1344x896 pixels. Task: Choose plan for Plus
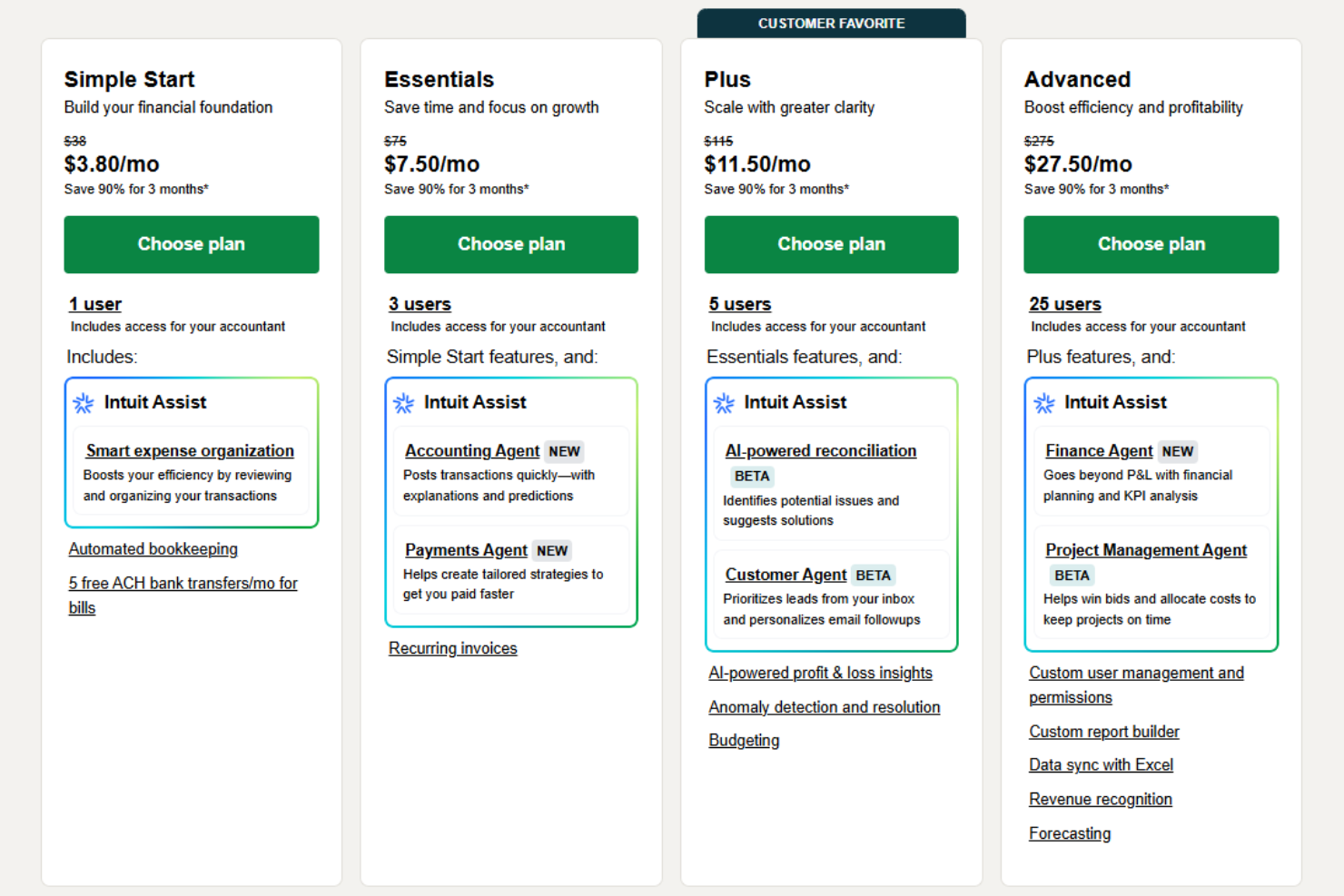pos(831,244)
